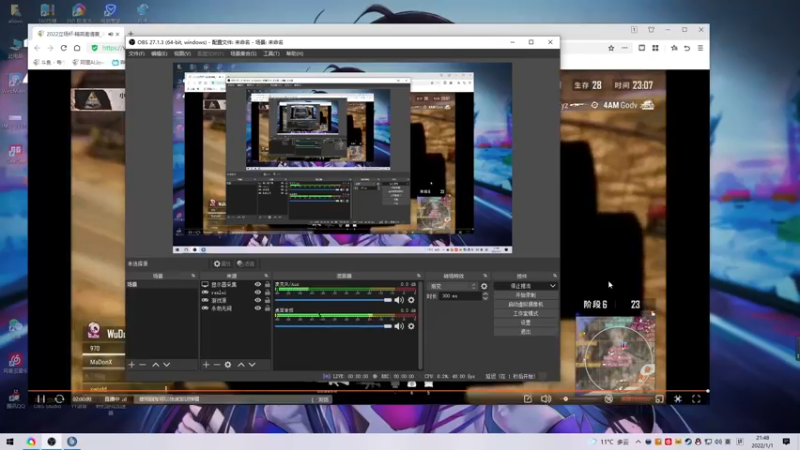Remove the selected scene with the minus icon
Screen dimensions: 800x450
(x=142, y=365)
